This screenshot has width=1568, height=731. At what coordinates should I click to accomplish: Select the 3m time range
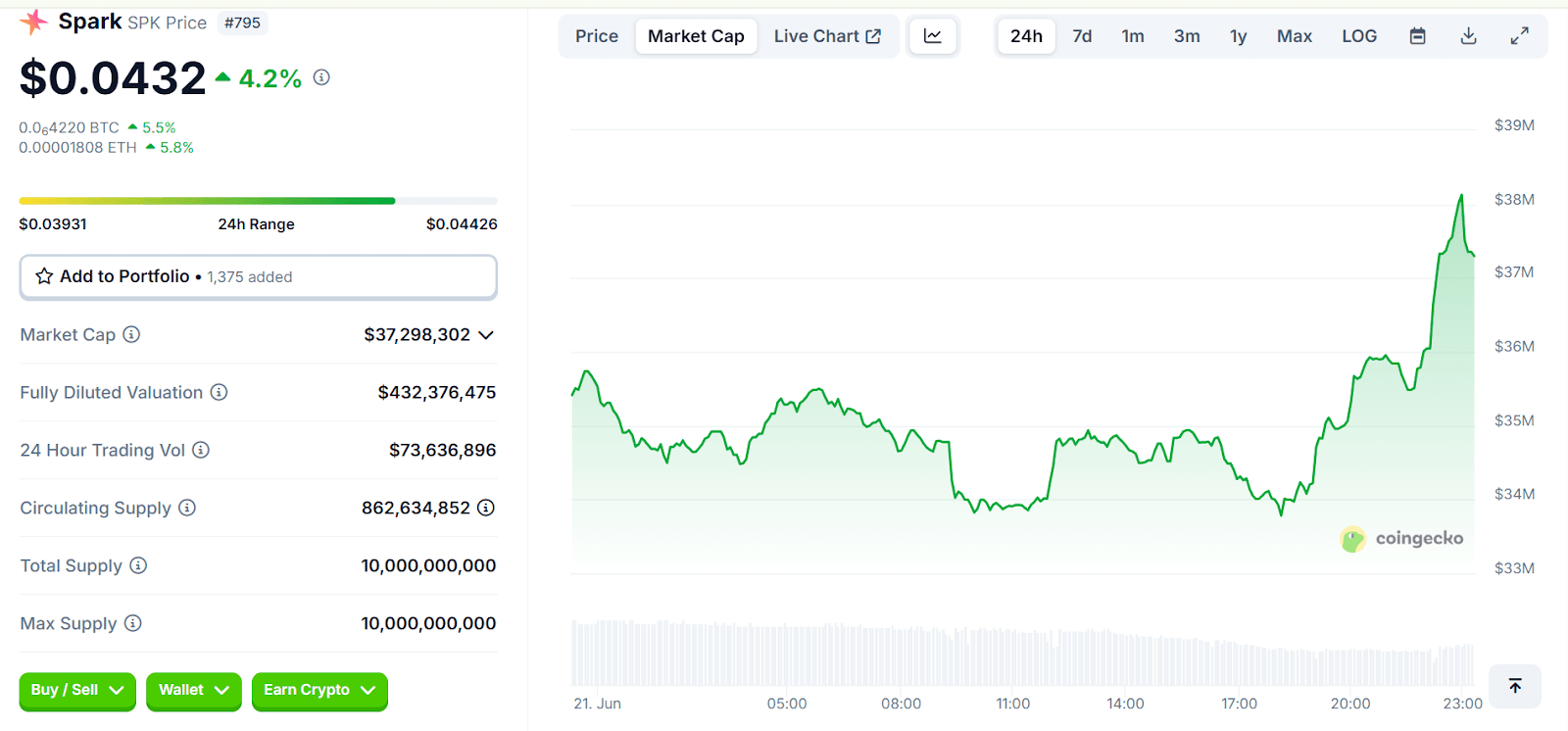pyautogui.click(x=1187, y=36)
